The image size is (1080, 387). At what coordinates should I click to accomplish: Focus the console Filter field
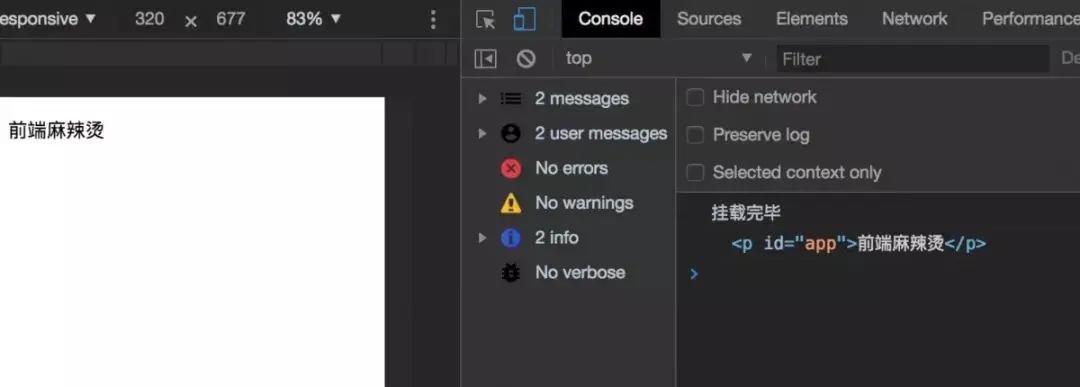pyautogui.click(x=913, y=59)
